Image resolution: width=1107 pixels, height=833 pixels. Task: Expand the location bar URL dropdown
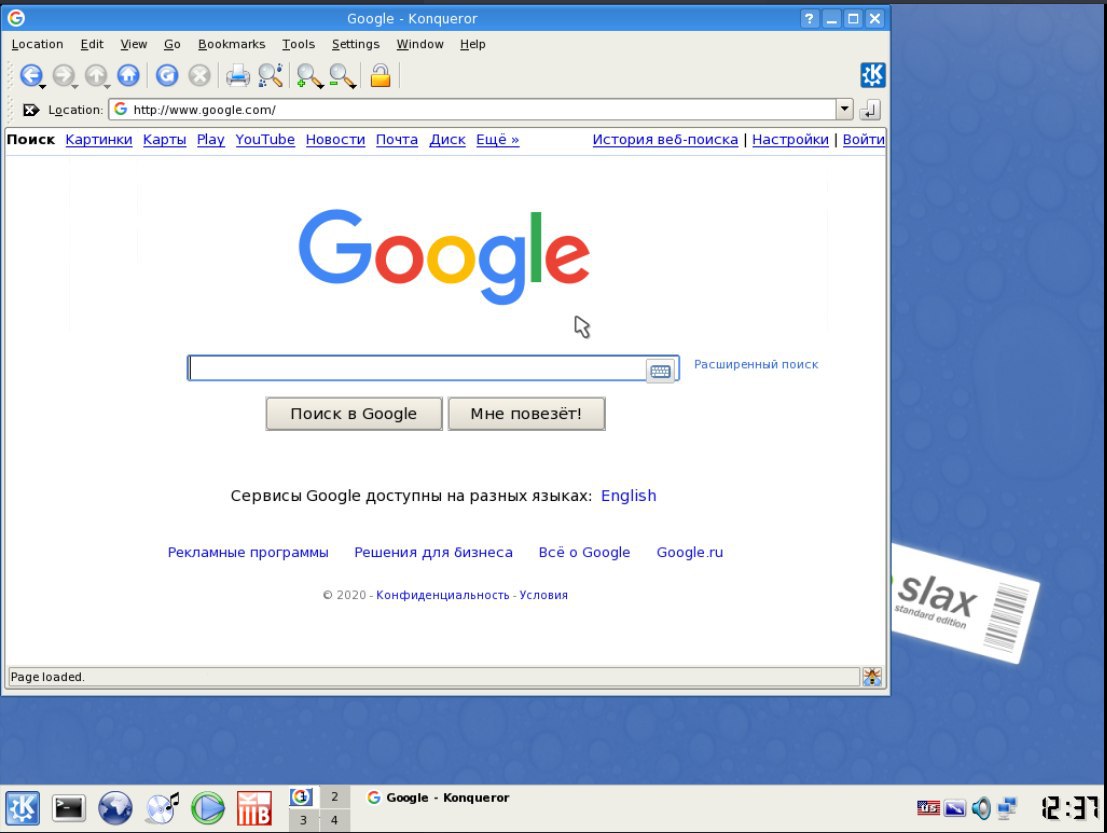[844, 109]
